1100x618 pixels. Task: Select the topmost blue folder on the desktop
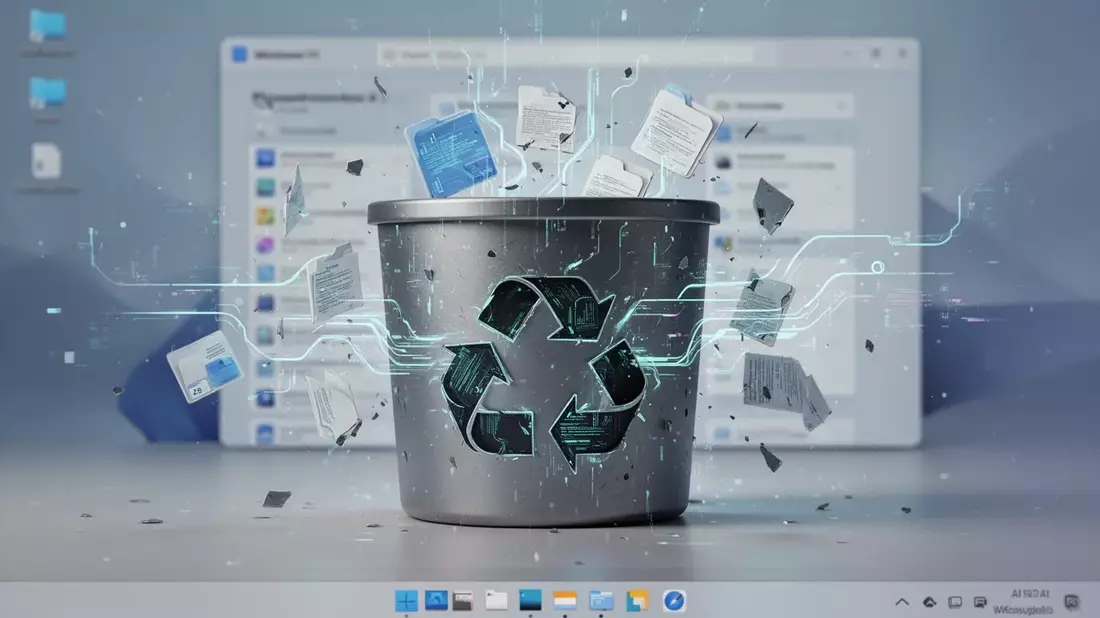click(x=48, y=25)
